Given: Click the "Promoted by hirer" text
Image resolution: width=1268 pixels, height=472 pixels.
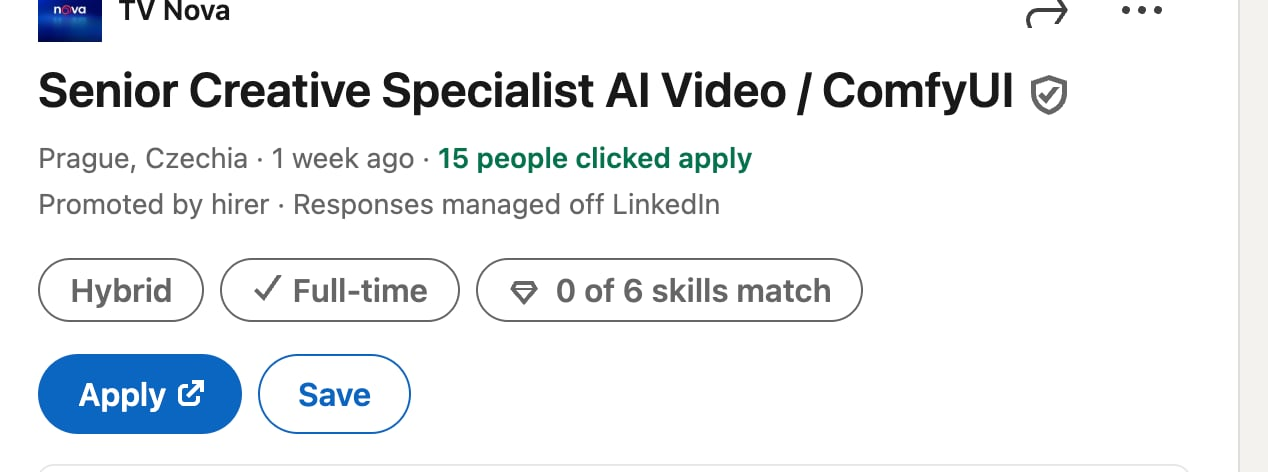Looking at the screenshot, I should pos(153,205).
